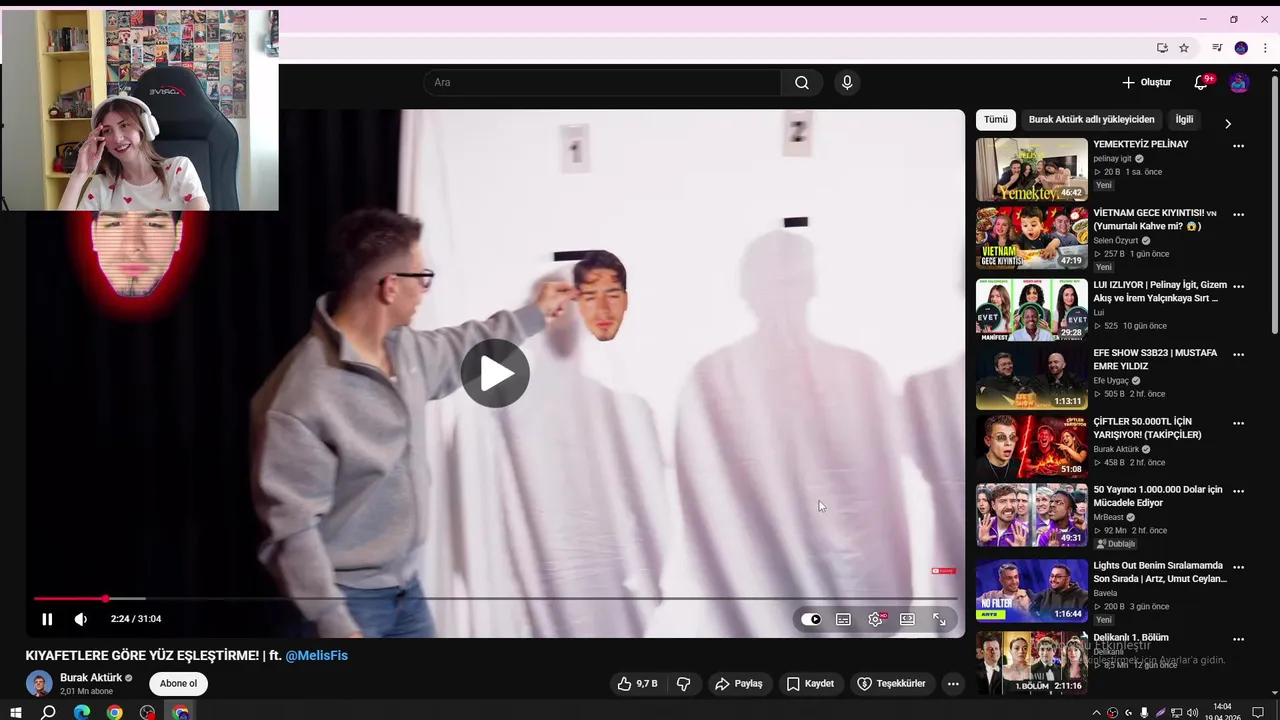
Task: Show hidden system tray icons
Action: click(x=1096, y=713)
